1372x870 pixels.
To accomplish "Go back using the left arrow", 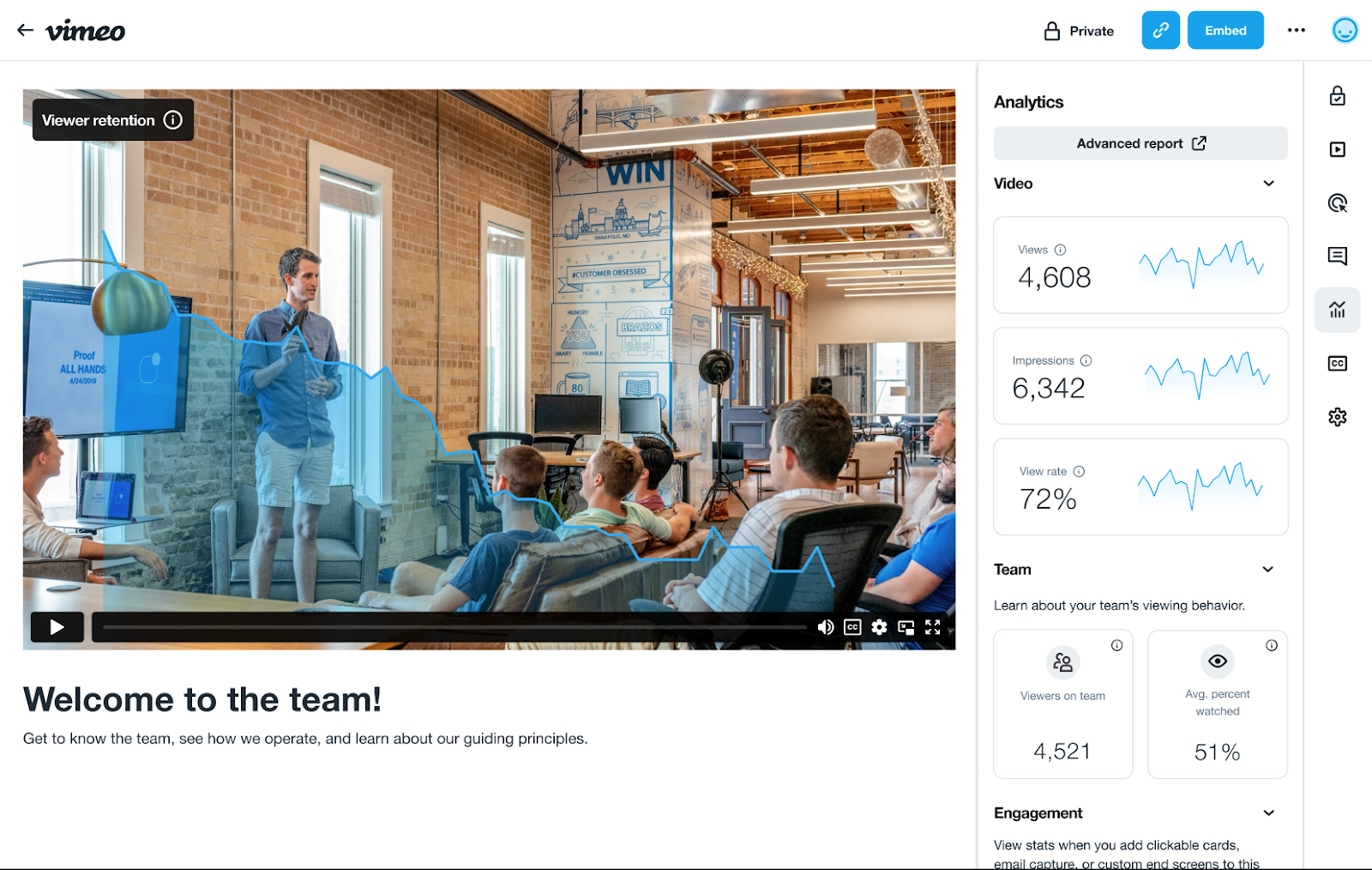I will (x=25, y=30).
